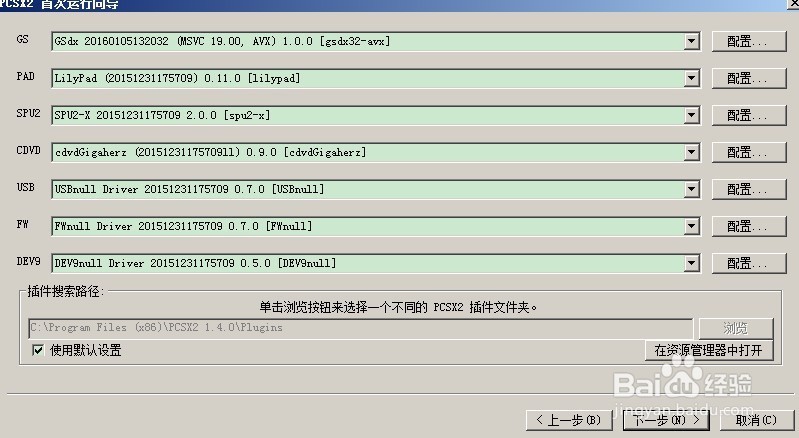Click the DEV9 row label

tap(28, 262)
